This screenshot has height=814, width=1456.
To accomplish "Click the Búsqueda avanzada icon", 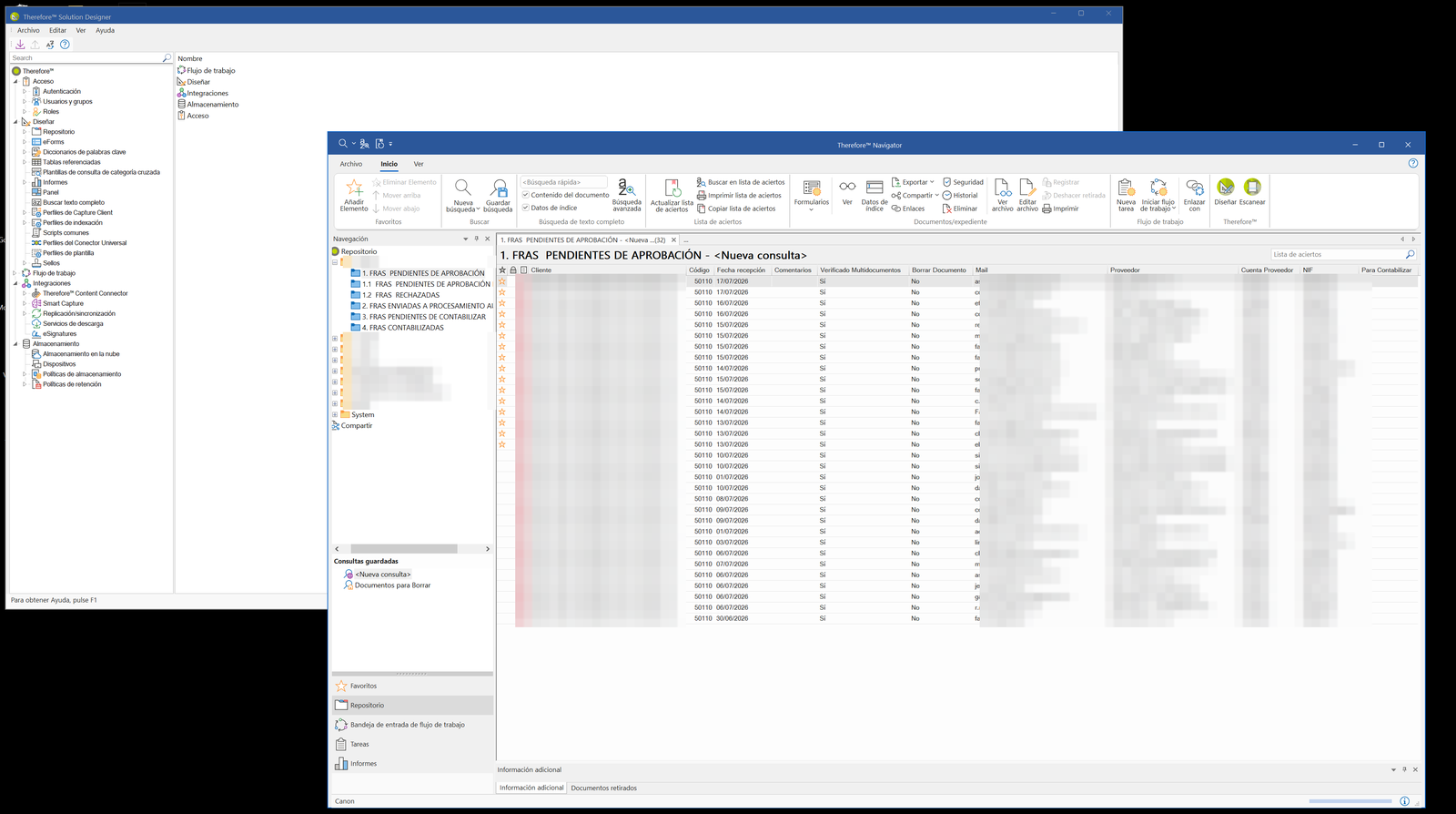I will 626,188.
